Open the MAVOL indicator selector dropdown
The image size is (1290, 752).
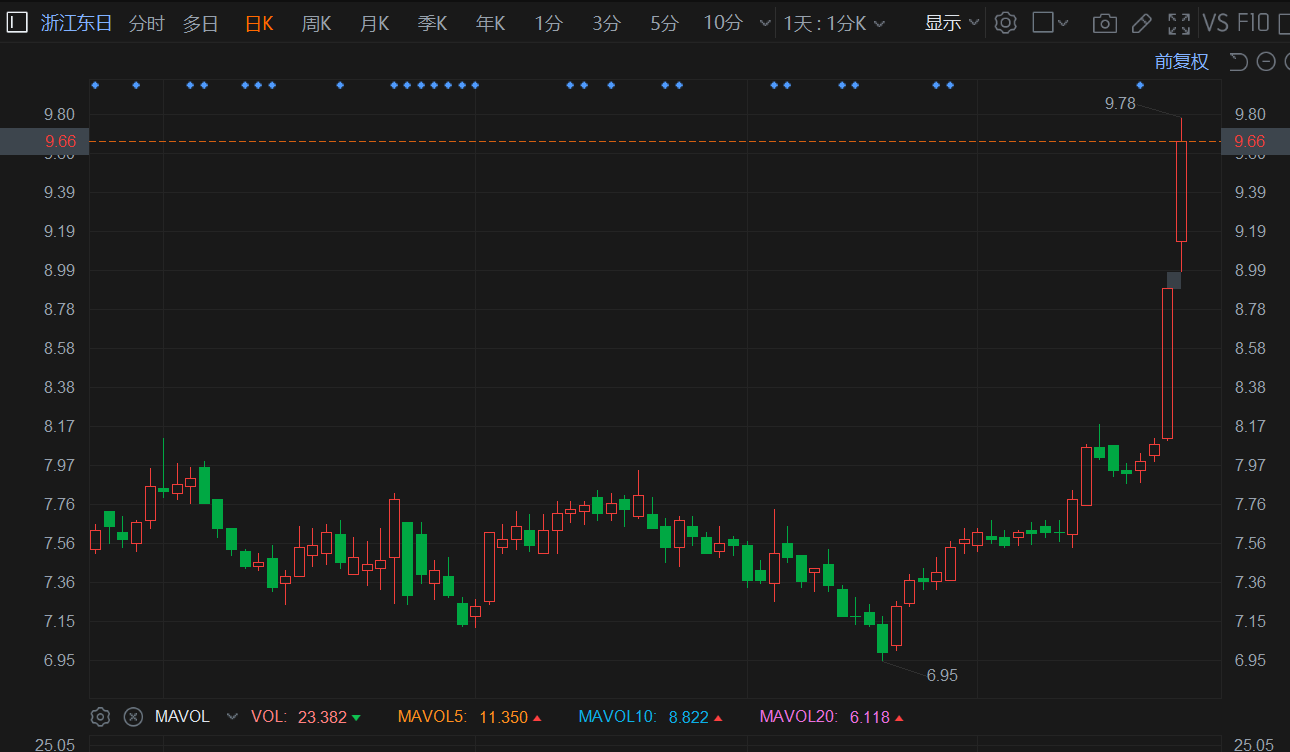coord(233,716)
